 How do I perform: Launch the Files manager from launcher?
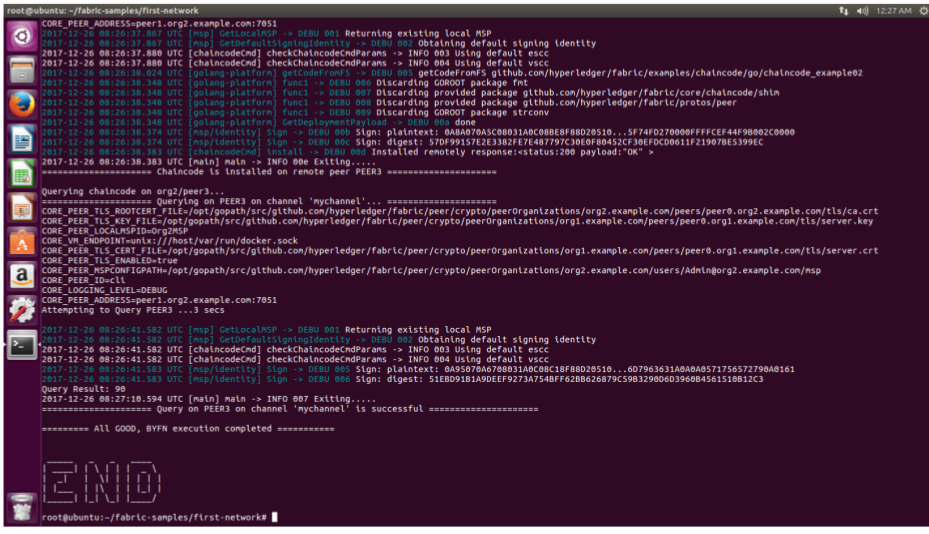(x=22, y=71)
